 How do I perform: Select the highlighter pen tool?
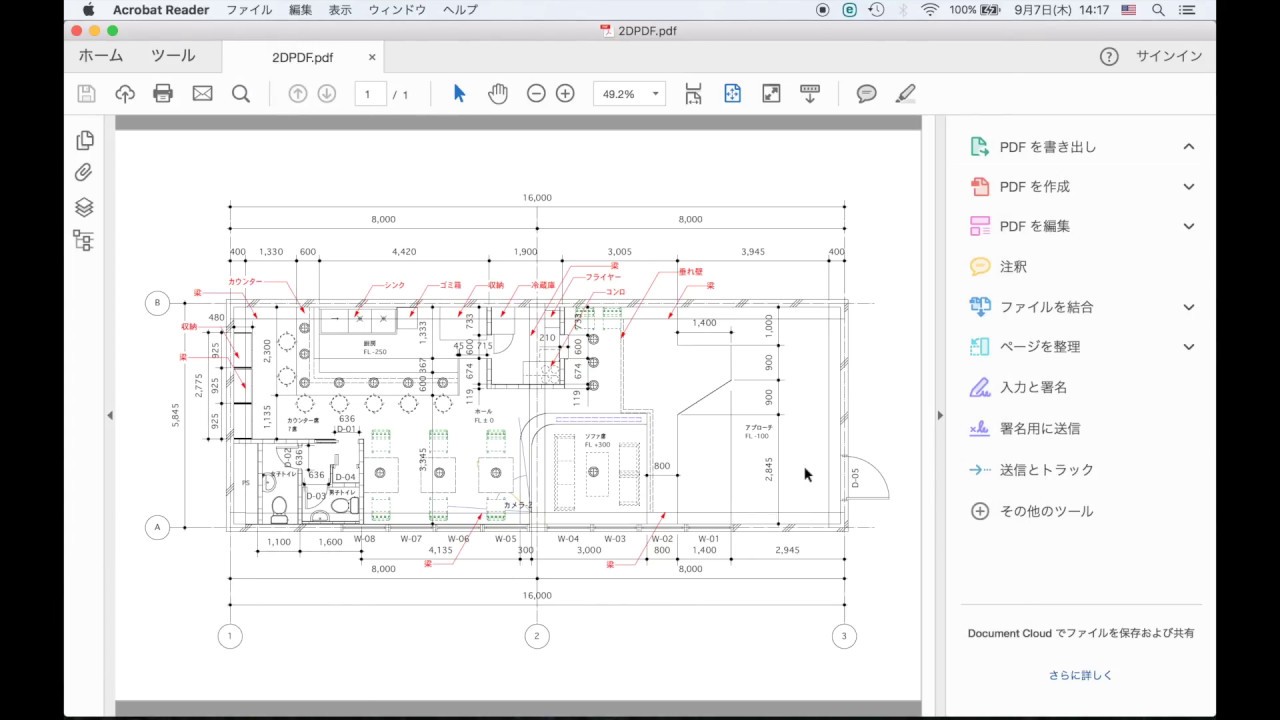coord(905,94)
